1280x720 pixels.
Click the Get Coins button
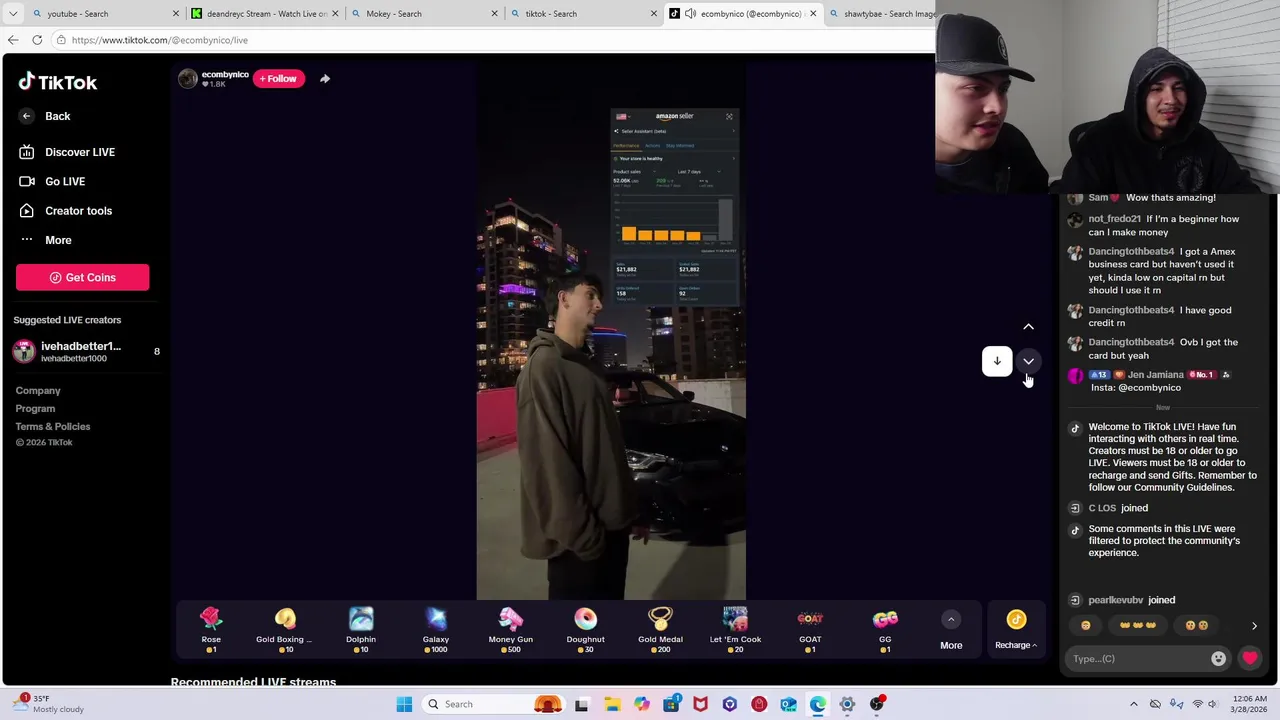click(83, 277)
